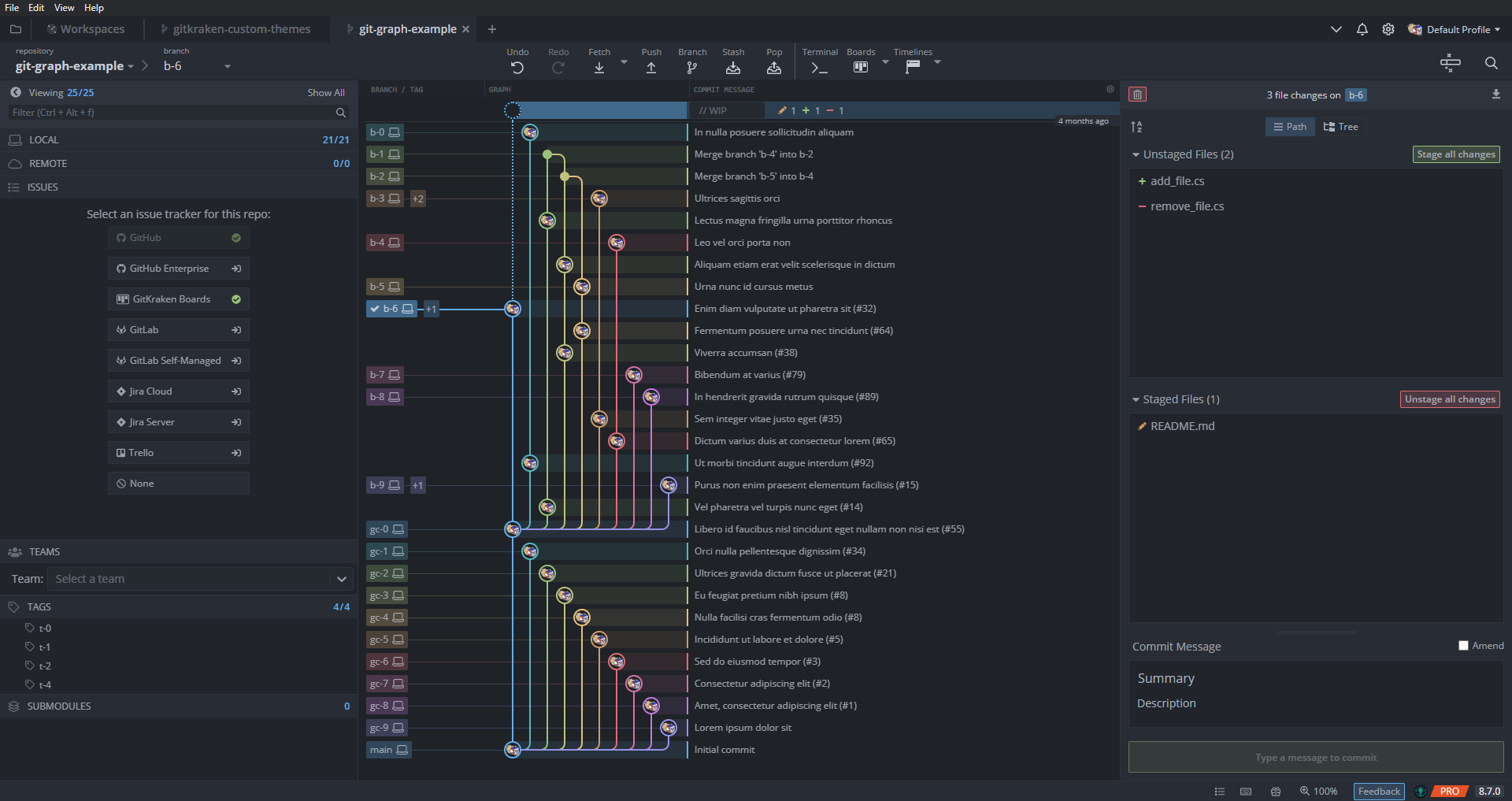Screen dimensions: 1512x801
Task: Click the zoom 100% status icon
Action: (x=1319, y=792)
